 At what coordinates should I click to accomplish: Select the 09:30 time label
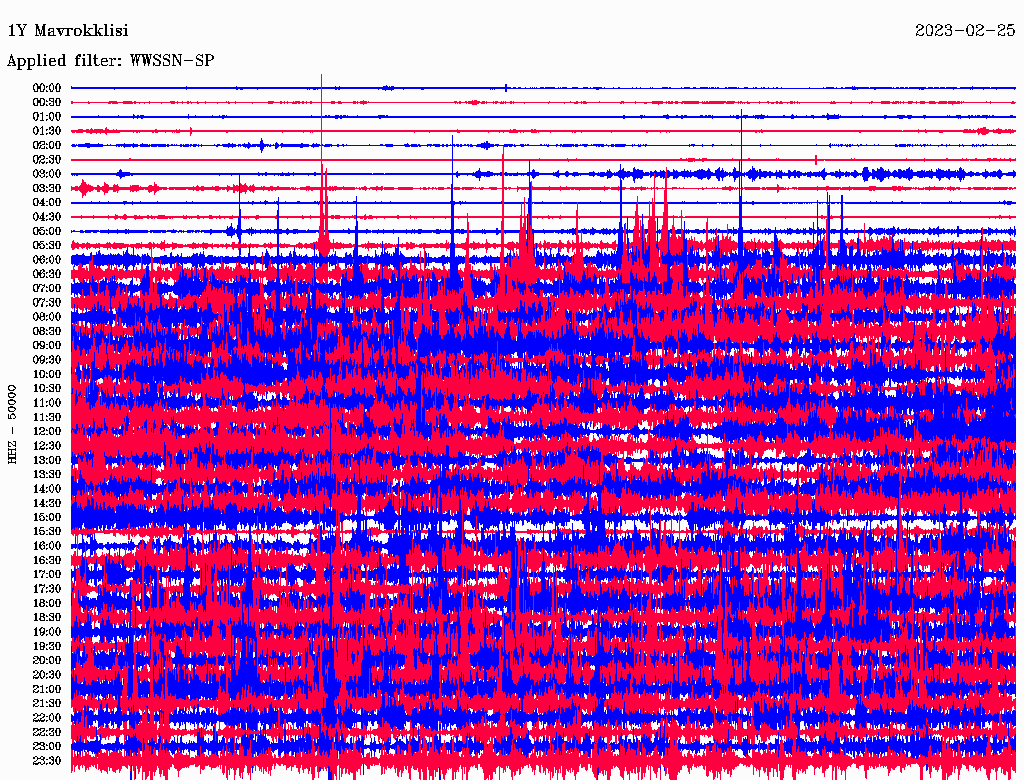[47, 360]
